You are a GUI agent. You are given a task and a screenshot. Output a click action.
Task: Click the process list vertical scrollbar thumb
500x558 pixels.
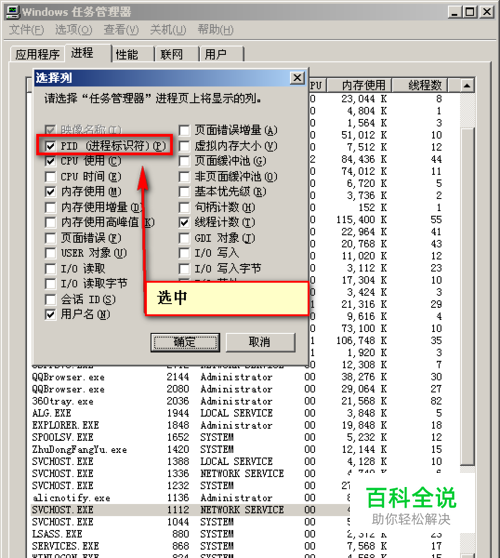pos(467,295)
